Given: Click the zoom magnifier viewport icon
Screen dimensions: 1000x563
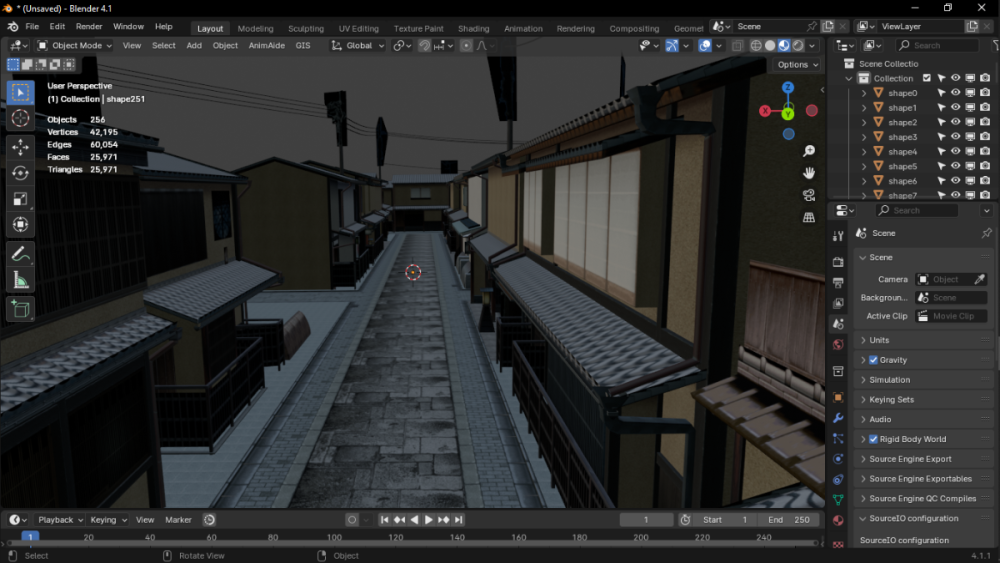Looking at the screenshot, I should [809, 151].
